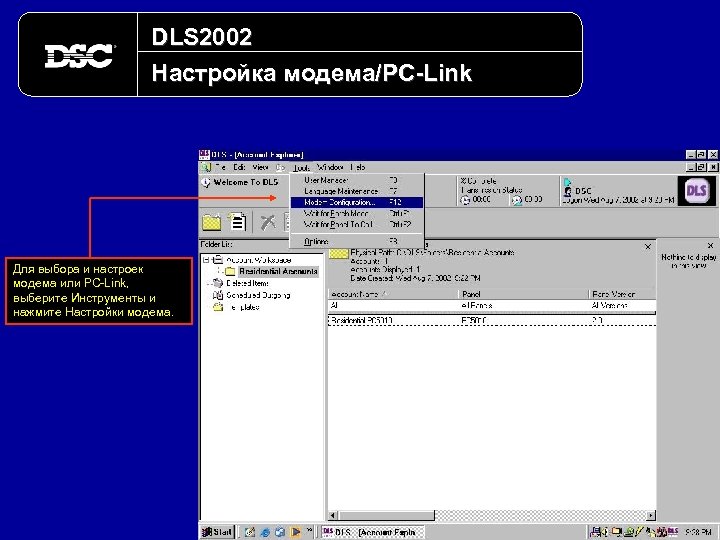Click the yellow New Folder toolbar icon

click(212, 223)
